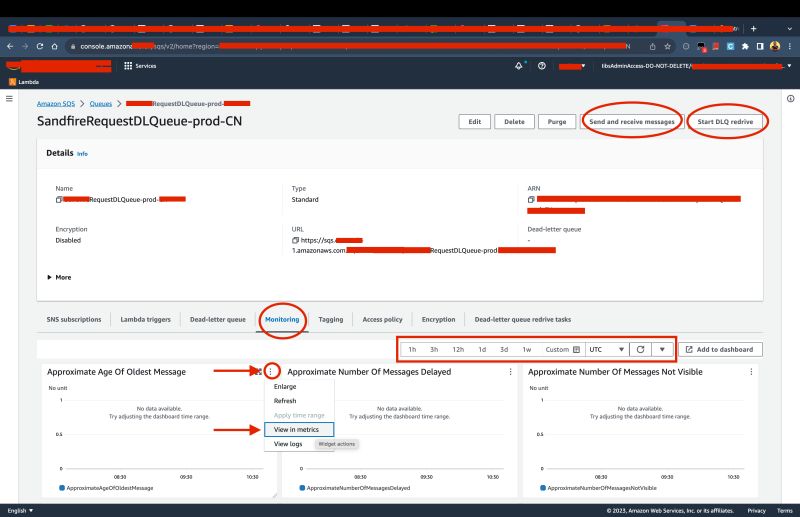This screenshot has width=800, height=517.
Task: Click the browser address bar
Action: [355, 46]
